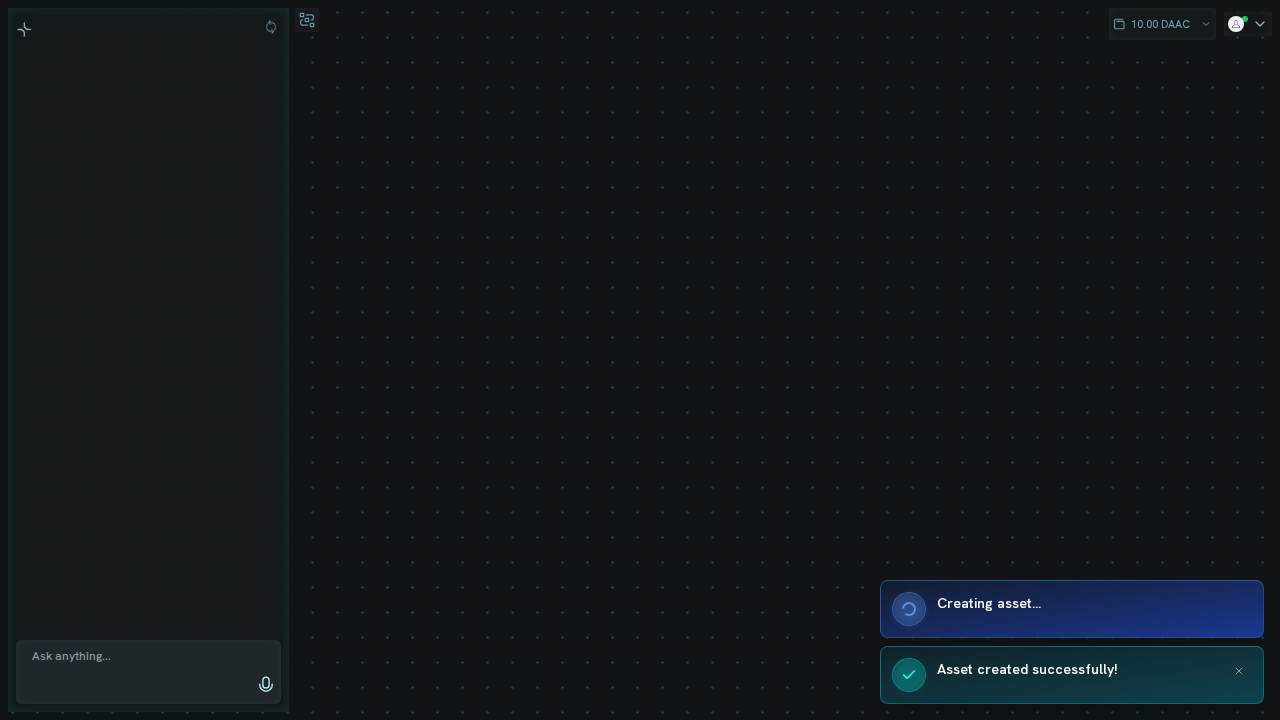Expand the 10.00 DAAC balance dropdown

[x=1162, y=24]
